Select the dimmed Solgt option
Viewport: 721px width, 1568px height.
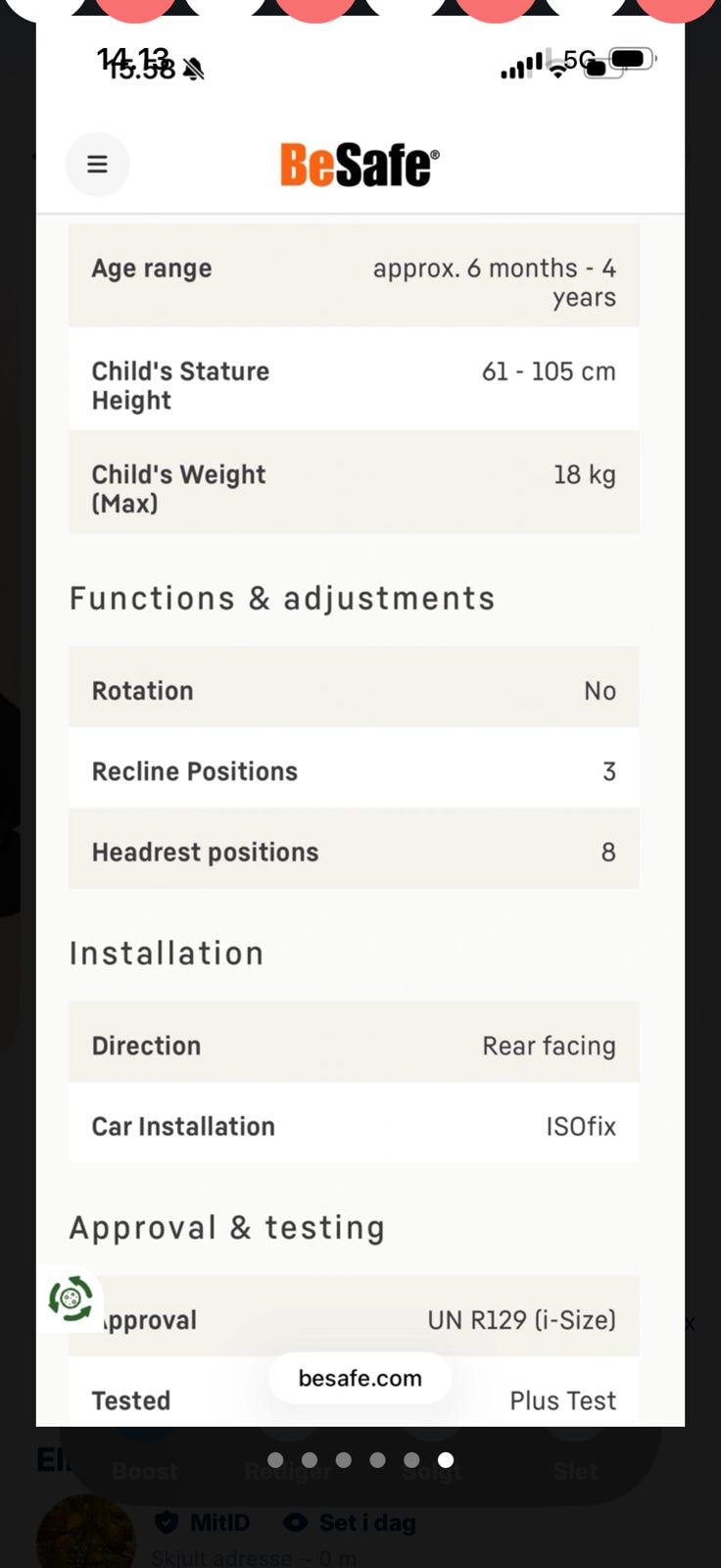point(432,1471)
